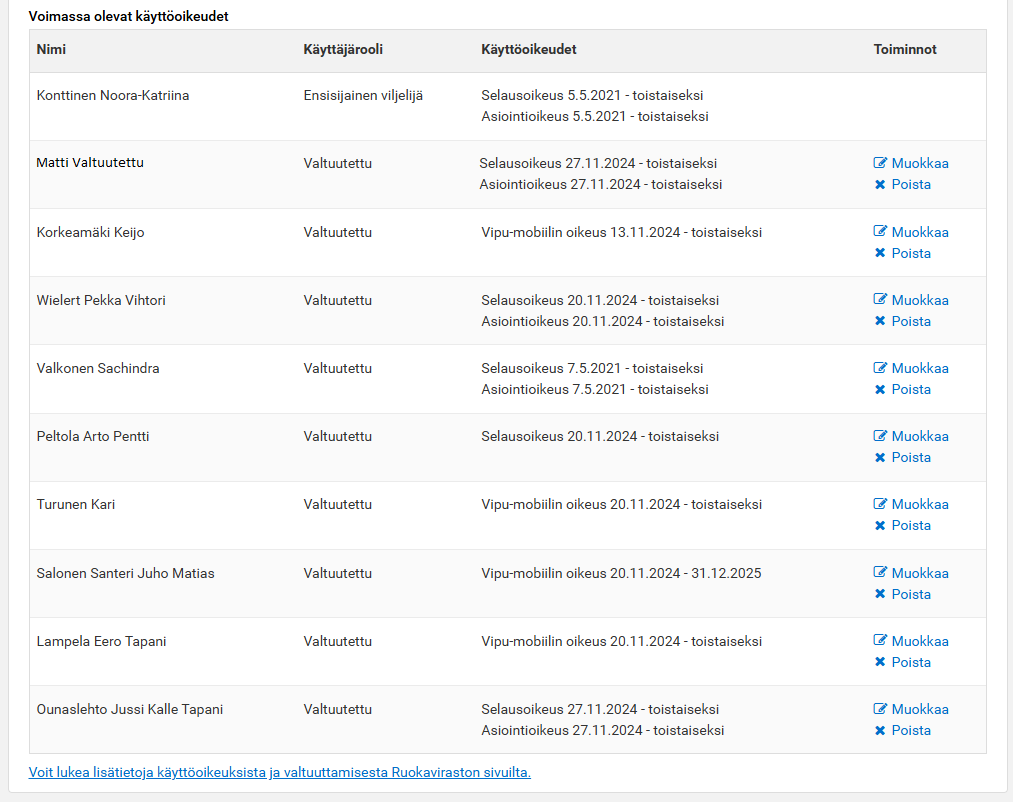Click the remove X icon for Valkonen Sachindra
Viewport: 1013px width, 802px height.
(880, 389)
